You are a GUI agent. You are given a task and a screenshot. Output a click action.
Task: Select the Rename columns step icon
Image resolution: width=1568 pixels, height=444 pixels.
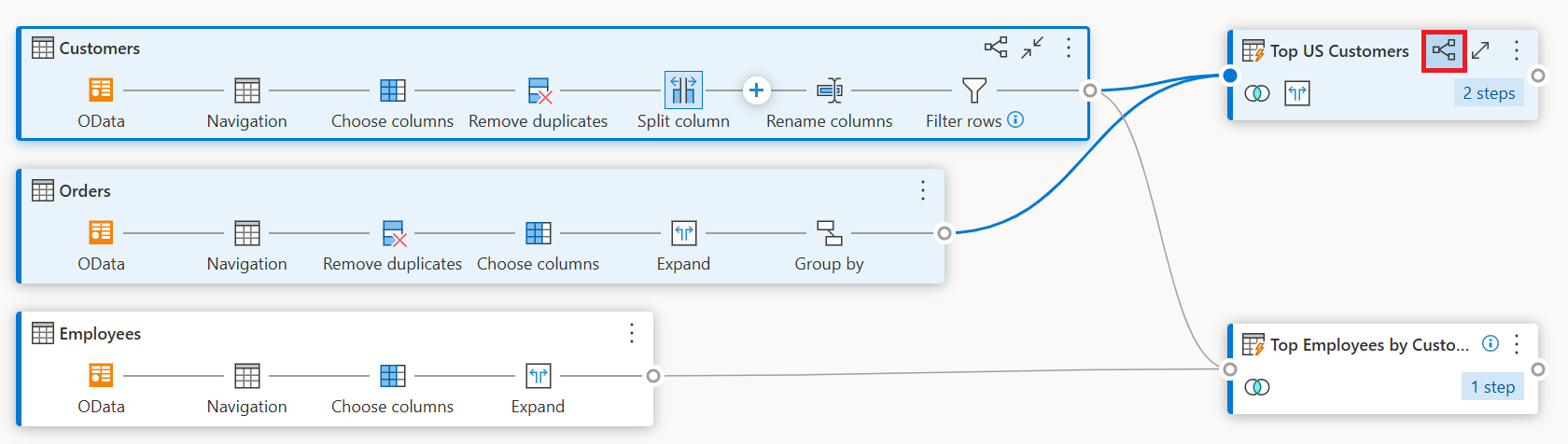click(829, 90)
